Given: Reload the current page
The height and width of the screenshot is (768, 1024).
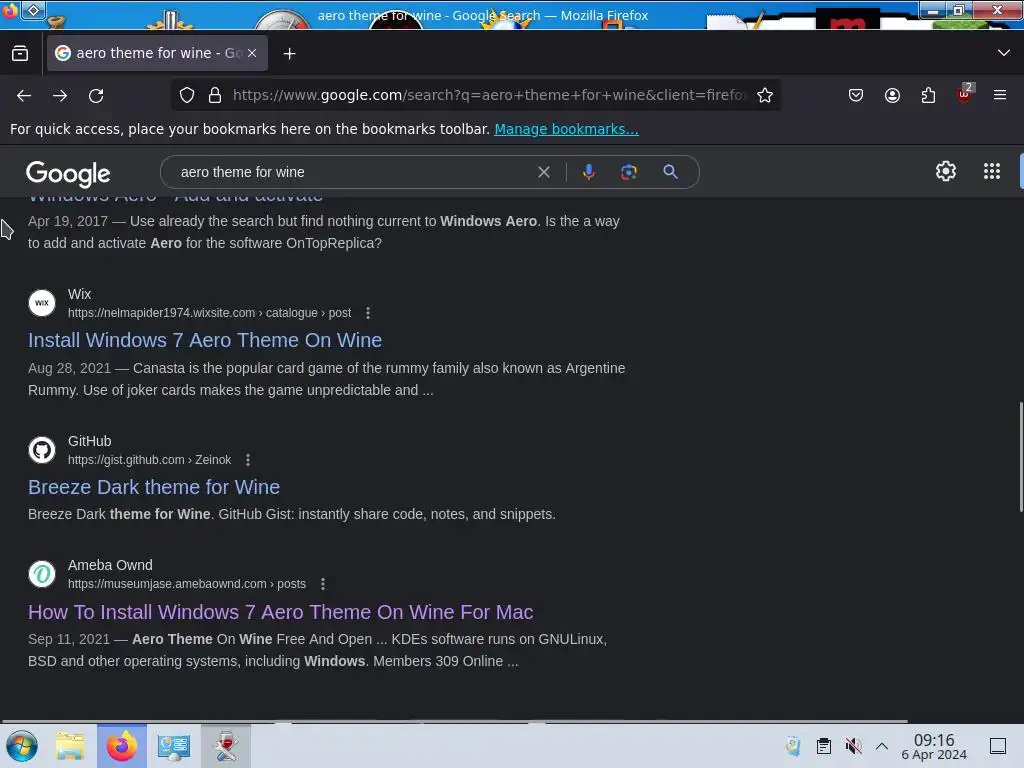Looking at the screenshot, I should coord(96,95).
